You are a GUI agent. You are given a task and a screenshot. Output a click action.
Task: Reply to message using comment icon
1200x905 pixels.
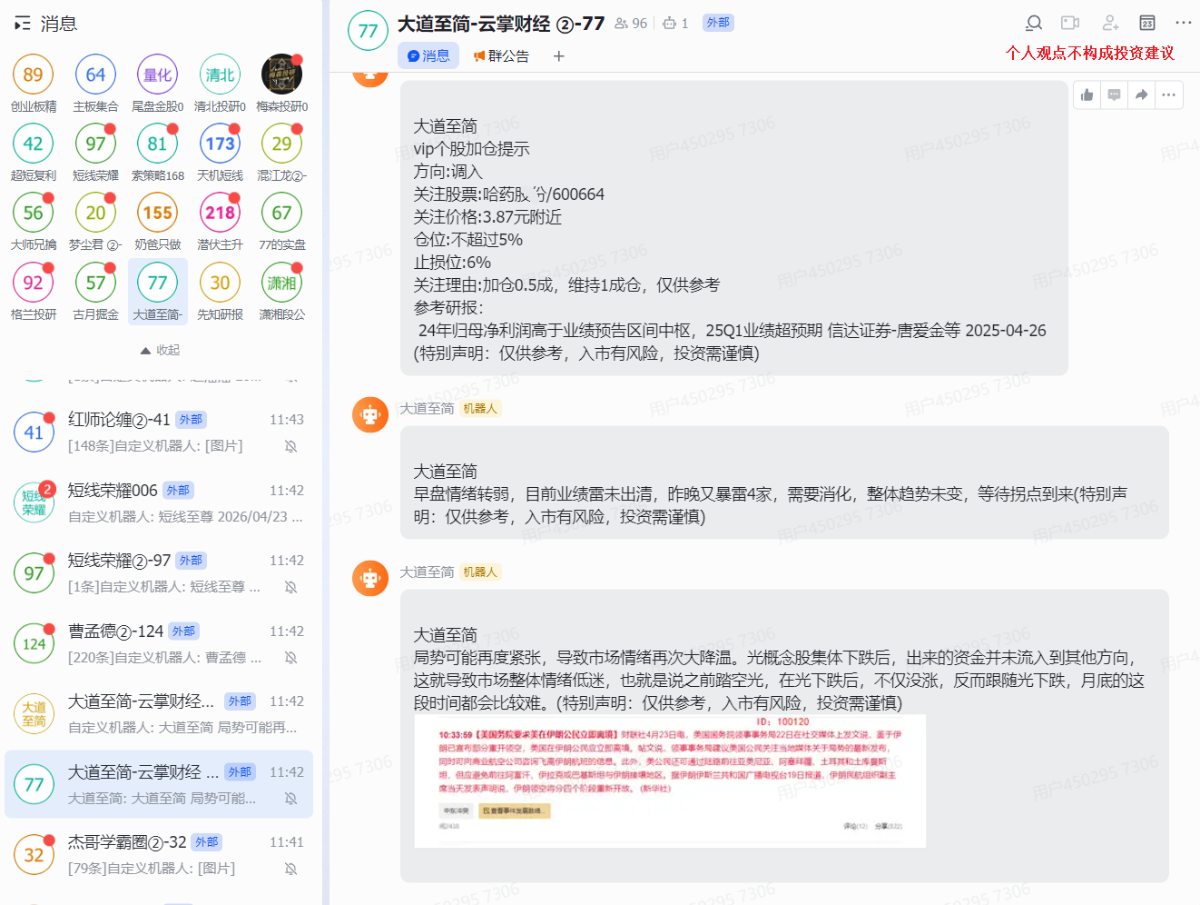tap(1114, 95)
